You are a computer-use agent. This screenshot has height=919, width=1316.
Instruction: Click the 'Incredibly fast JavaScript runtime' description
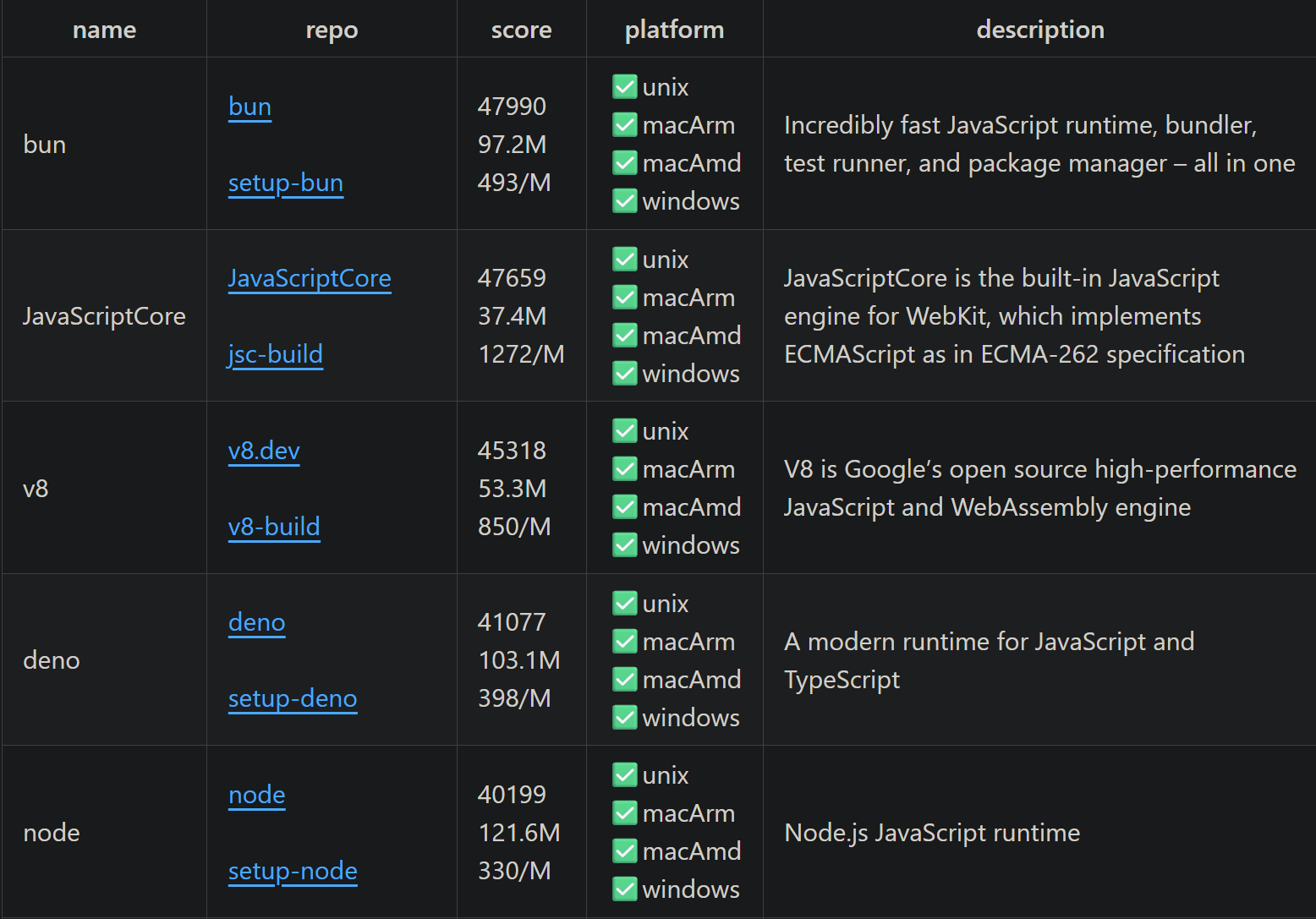1039,144
